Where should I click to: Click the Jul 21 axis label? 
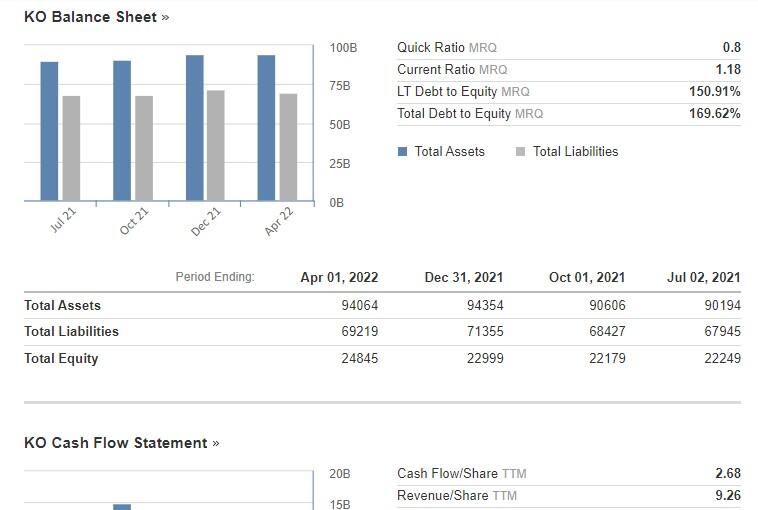[x=63, y=220]
